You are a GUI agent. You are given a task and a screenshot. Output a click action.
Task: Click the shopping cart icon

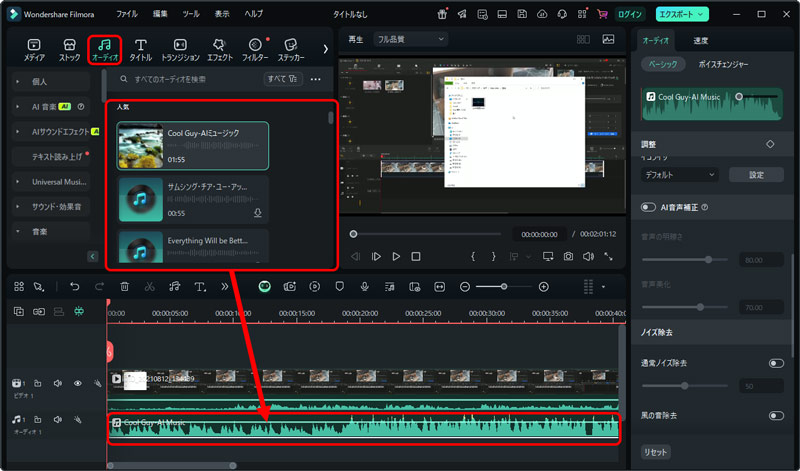[x=602, y=14]
